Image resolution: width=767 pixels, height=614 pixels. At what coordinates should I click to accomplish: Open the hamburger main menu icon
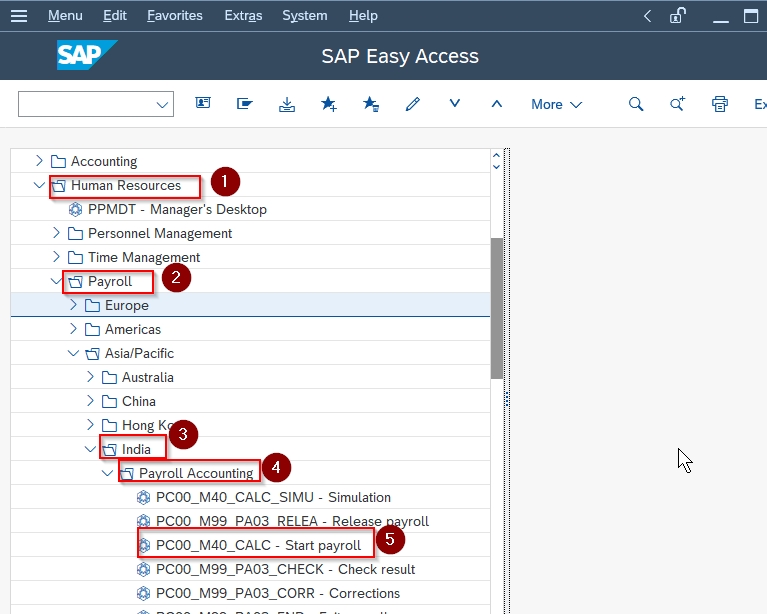point(19,16)
